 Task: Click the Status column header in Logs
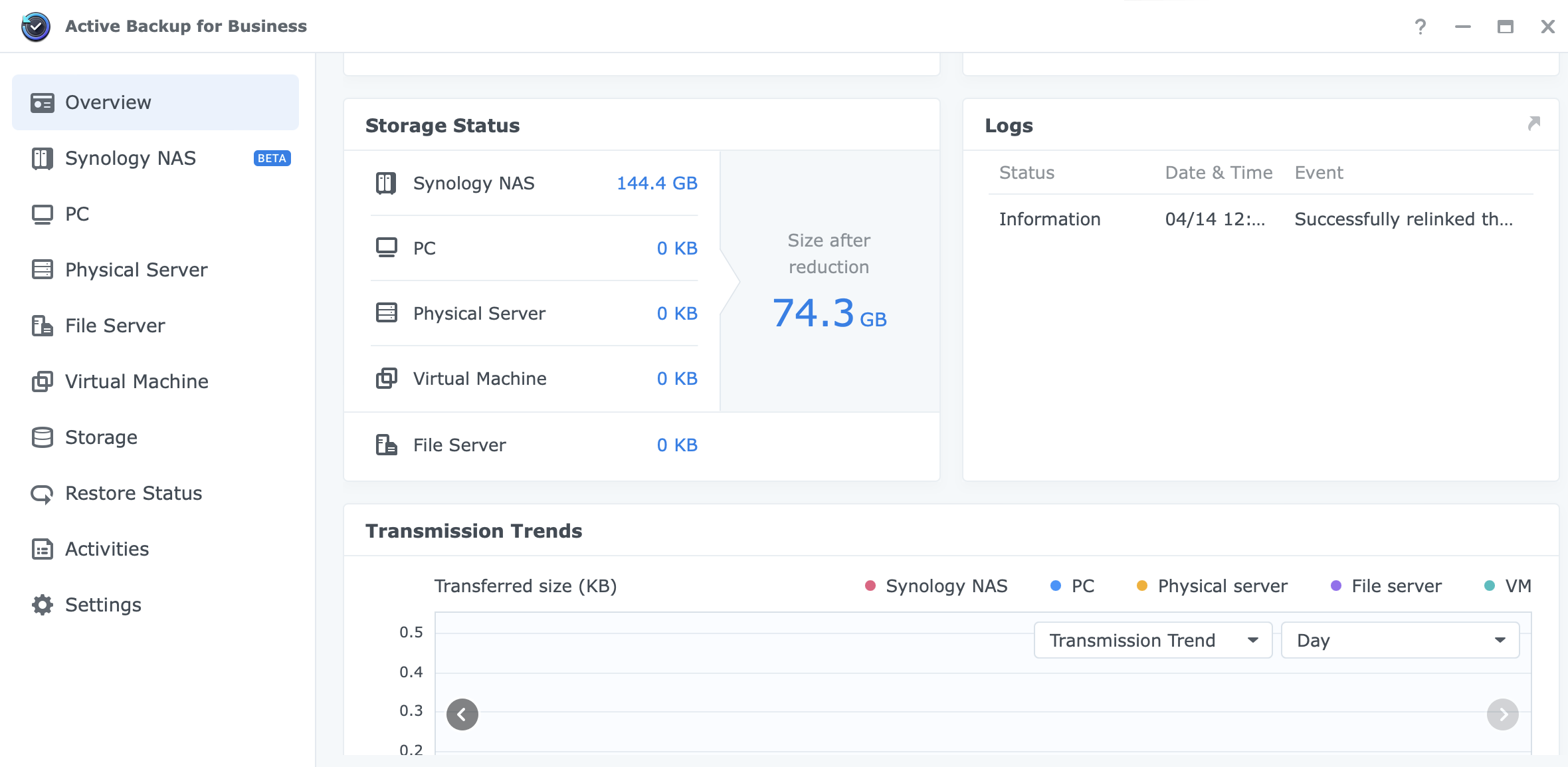pyautogui.click(x=1027, y=173)
